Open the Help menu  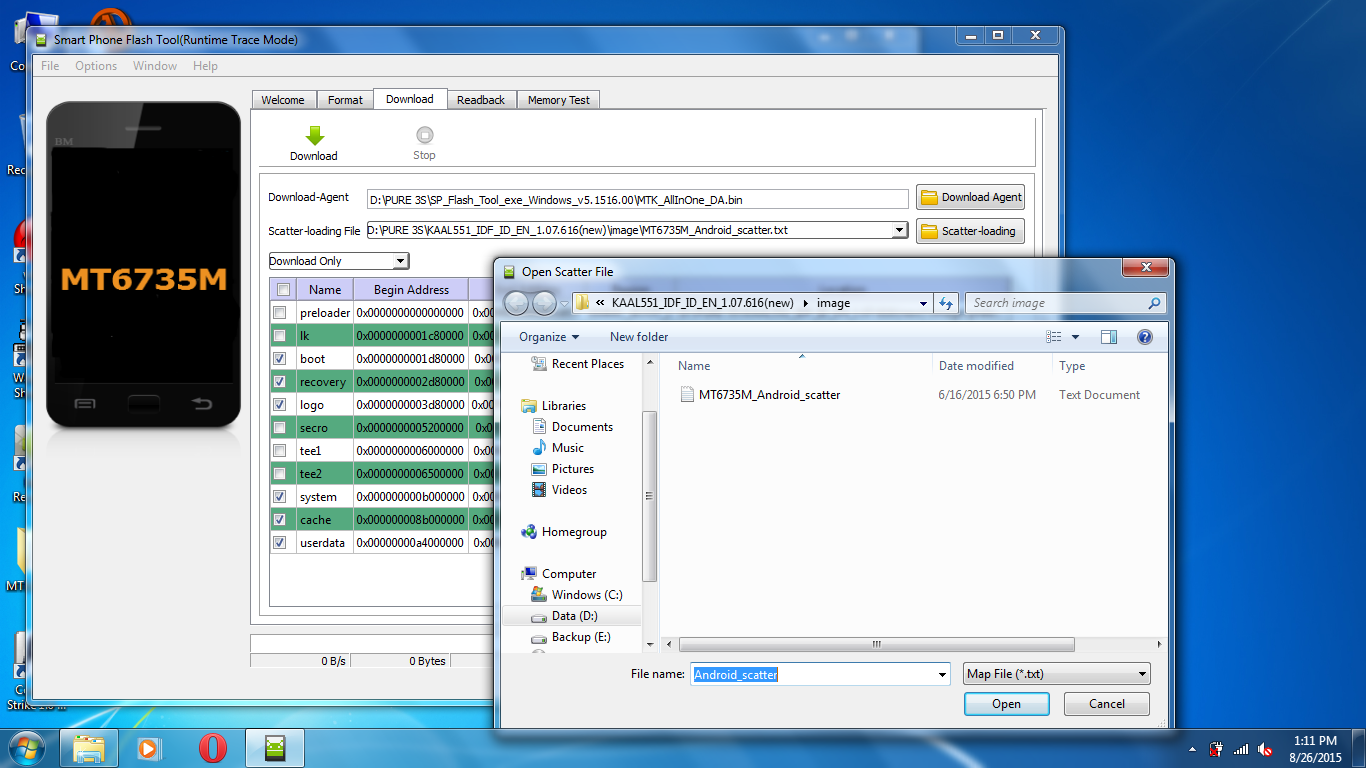tap(205, 66)
